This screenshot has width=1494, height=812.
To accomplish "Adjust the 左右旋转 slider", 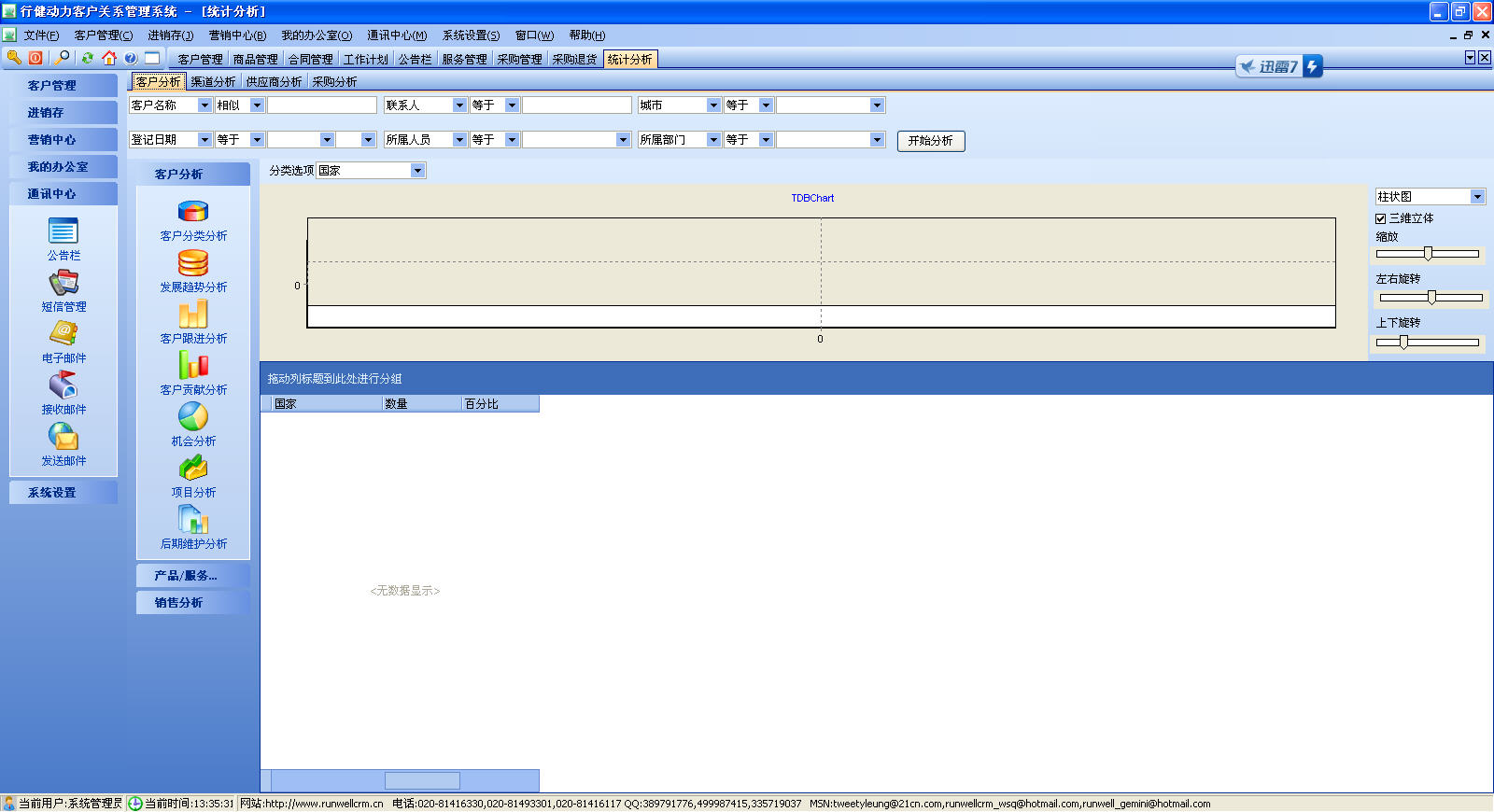I will (1431, 298).
